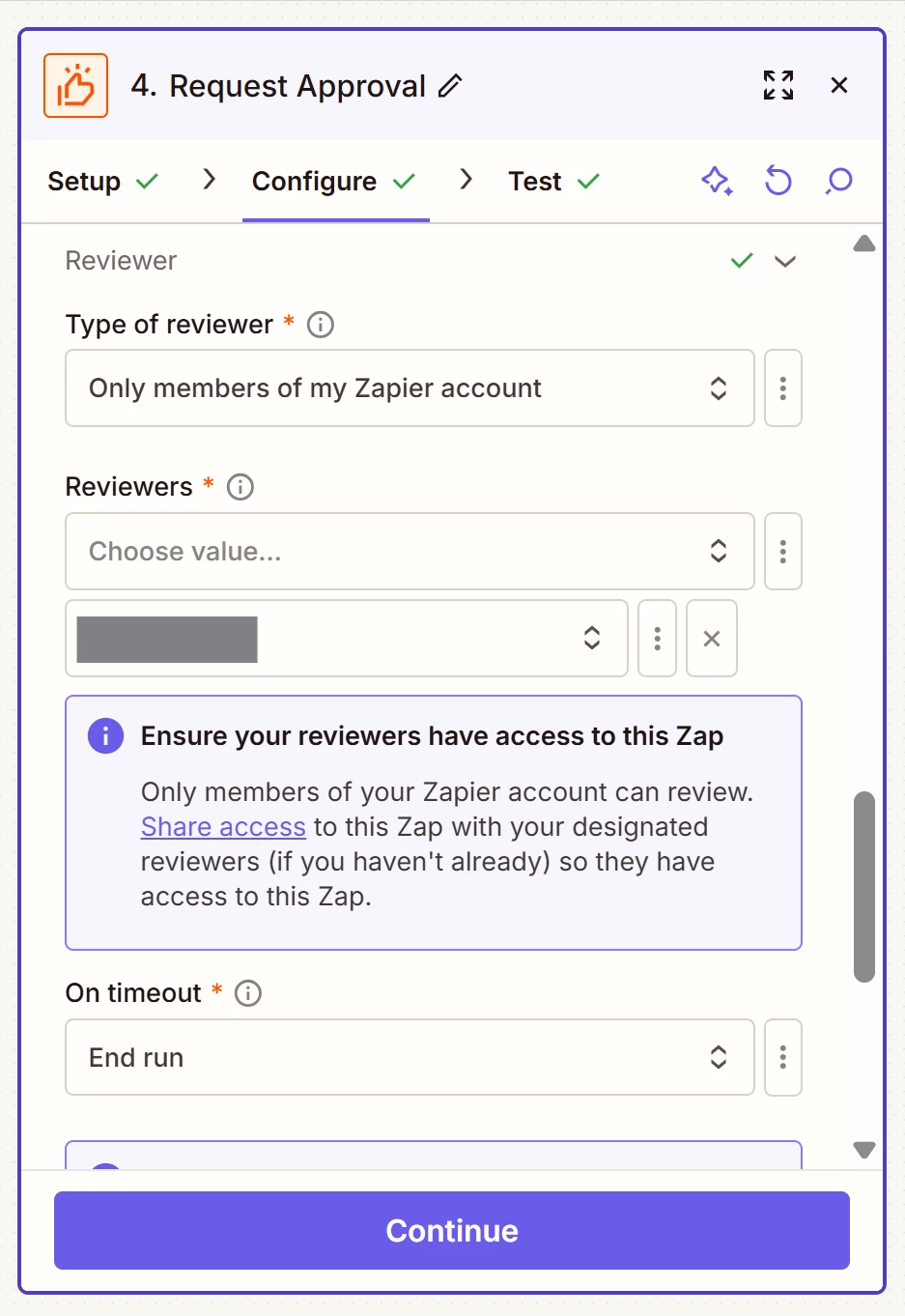The image size is (905, 1316).
Task: Click the Request Approval app icon
Action: pos(75,85)
